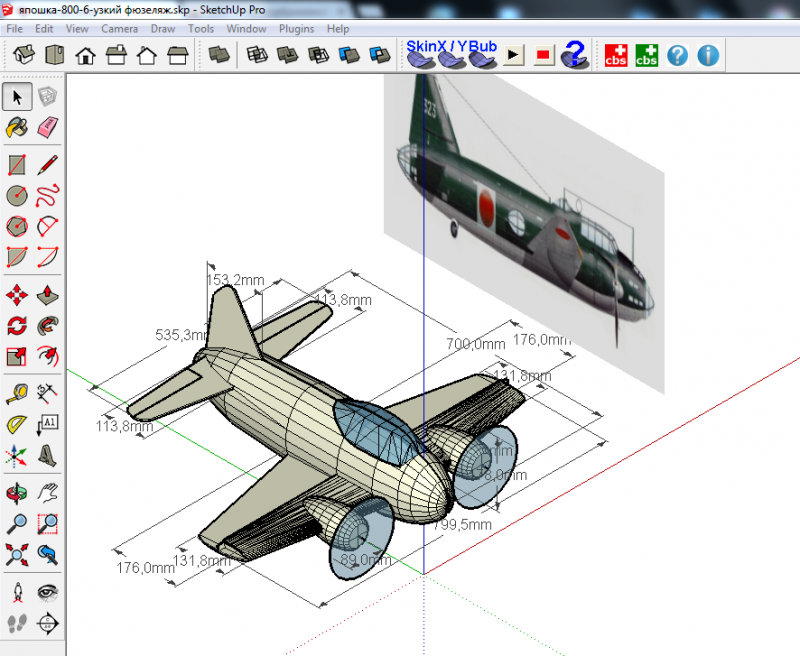Select the Axes tool

pos(17,456)
